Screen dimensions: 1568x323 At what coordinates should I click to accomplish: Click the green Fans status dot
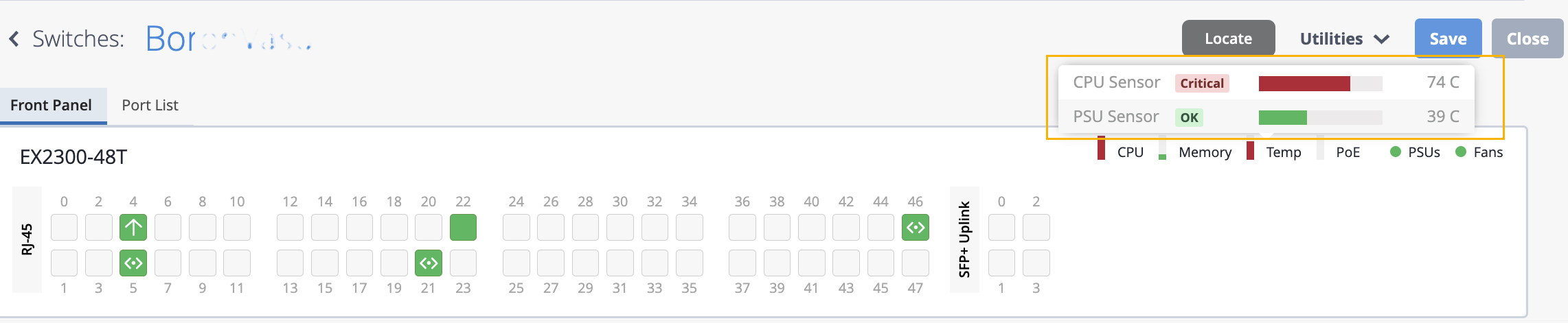pos(1461,152)
